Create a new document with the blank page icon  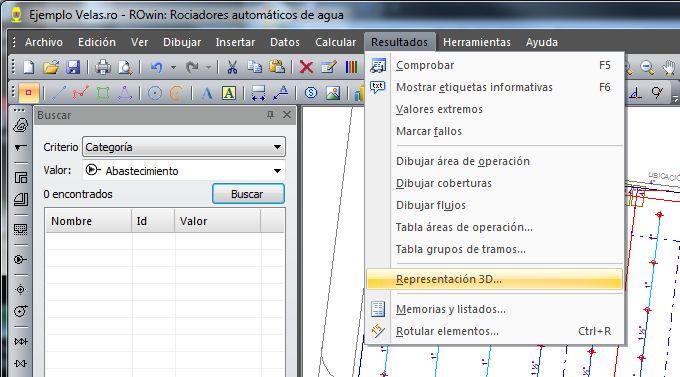(x=29, y=67)
